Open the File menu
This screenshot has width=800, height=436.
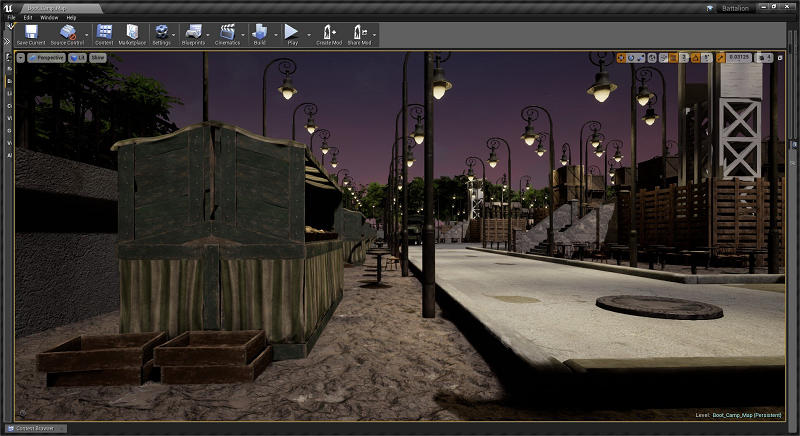[11, 17]
